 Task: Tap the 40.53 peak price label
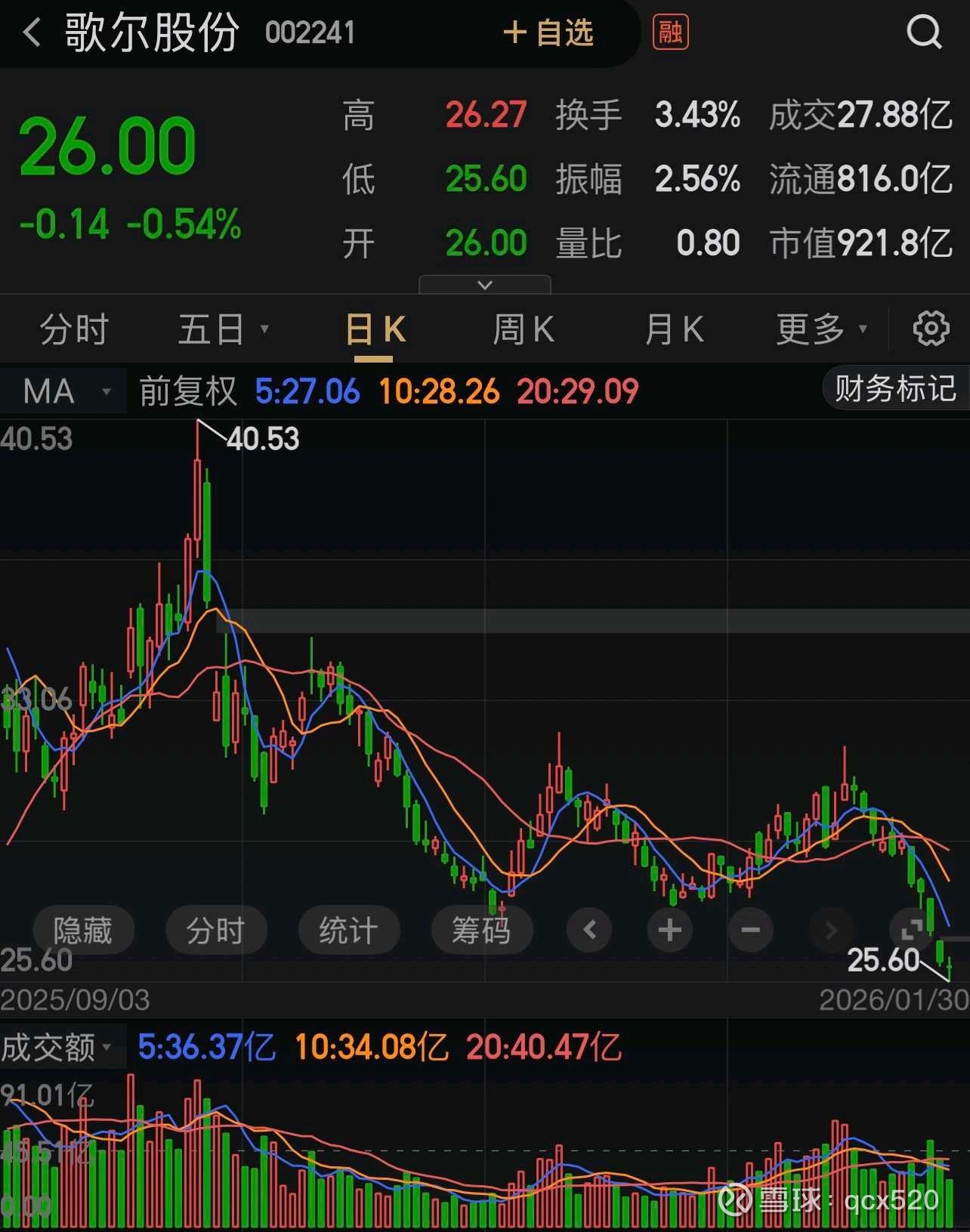tap(263, 439)
